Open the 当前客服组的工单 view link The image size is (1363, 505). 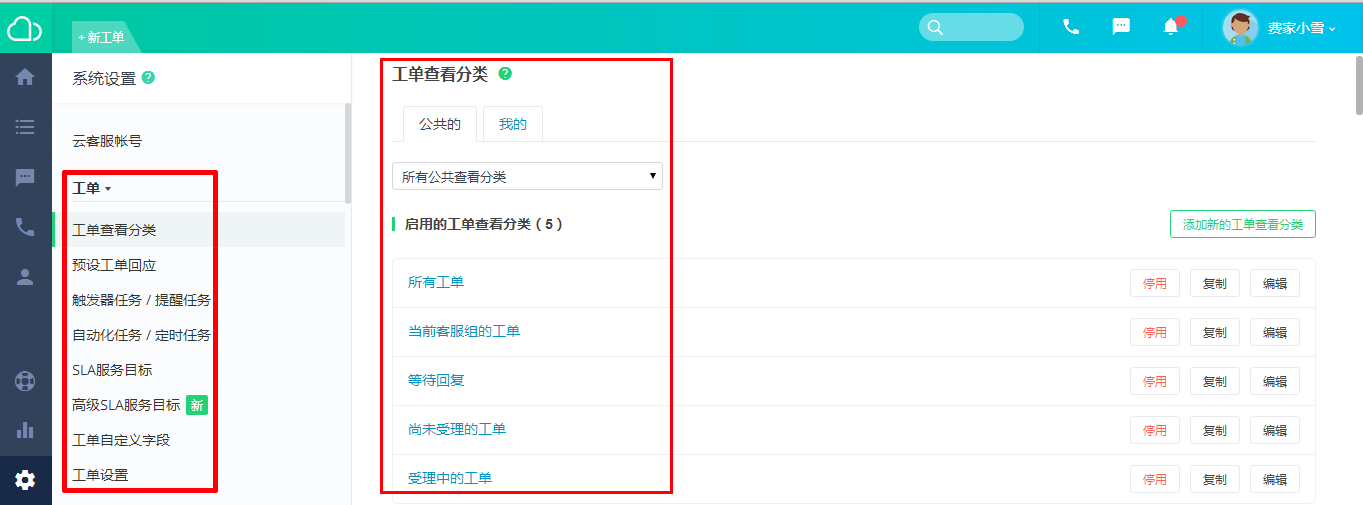(x=464, y=331)
